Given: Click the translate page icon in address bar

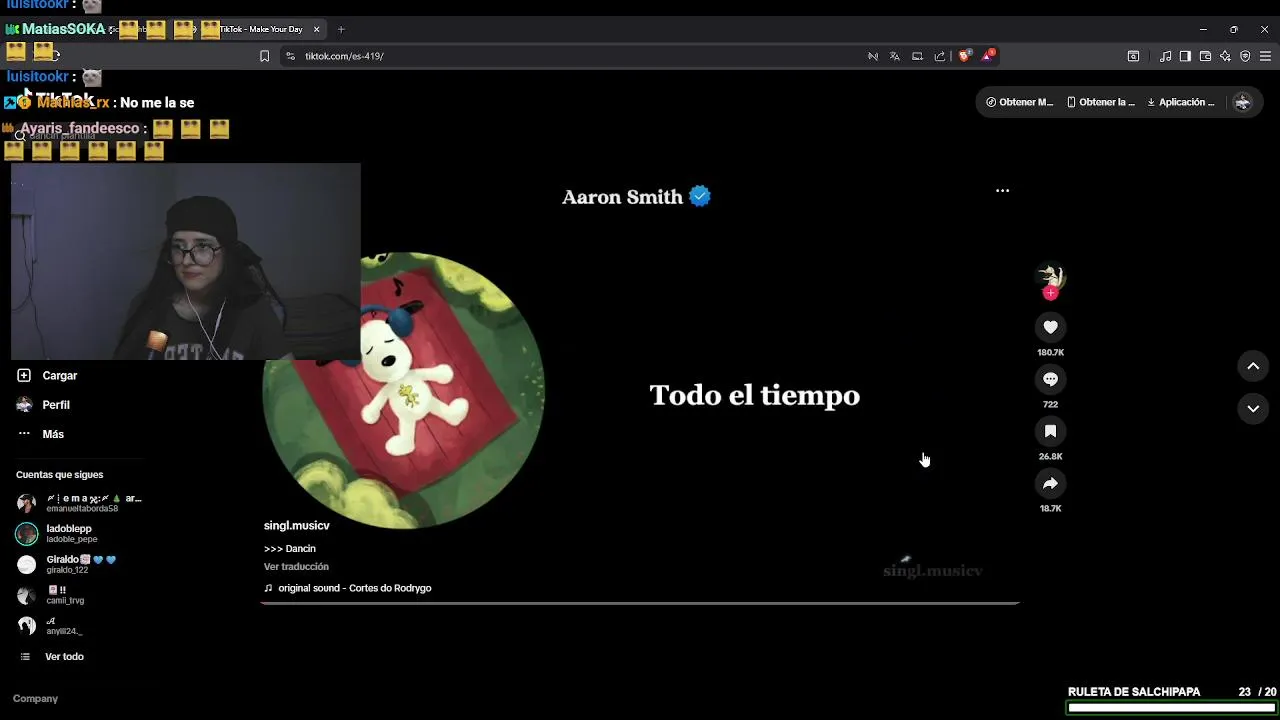Looking at the screenshot, I should (x=895, y=56).
